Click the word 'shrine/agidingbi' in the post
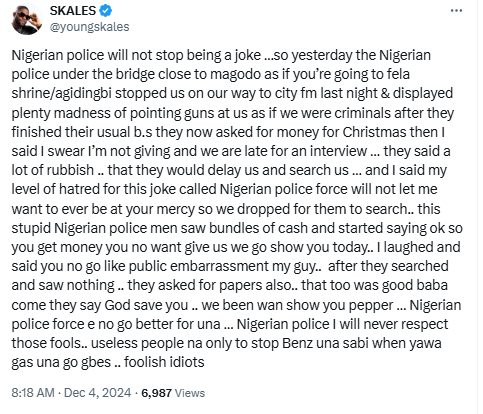The height and width of the screenshot is (414, 483). (61, 94)
